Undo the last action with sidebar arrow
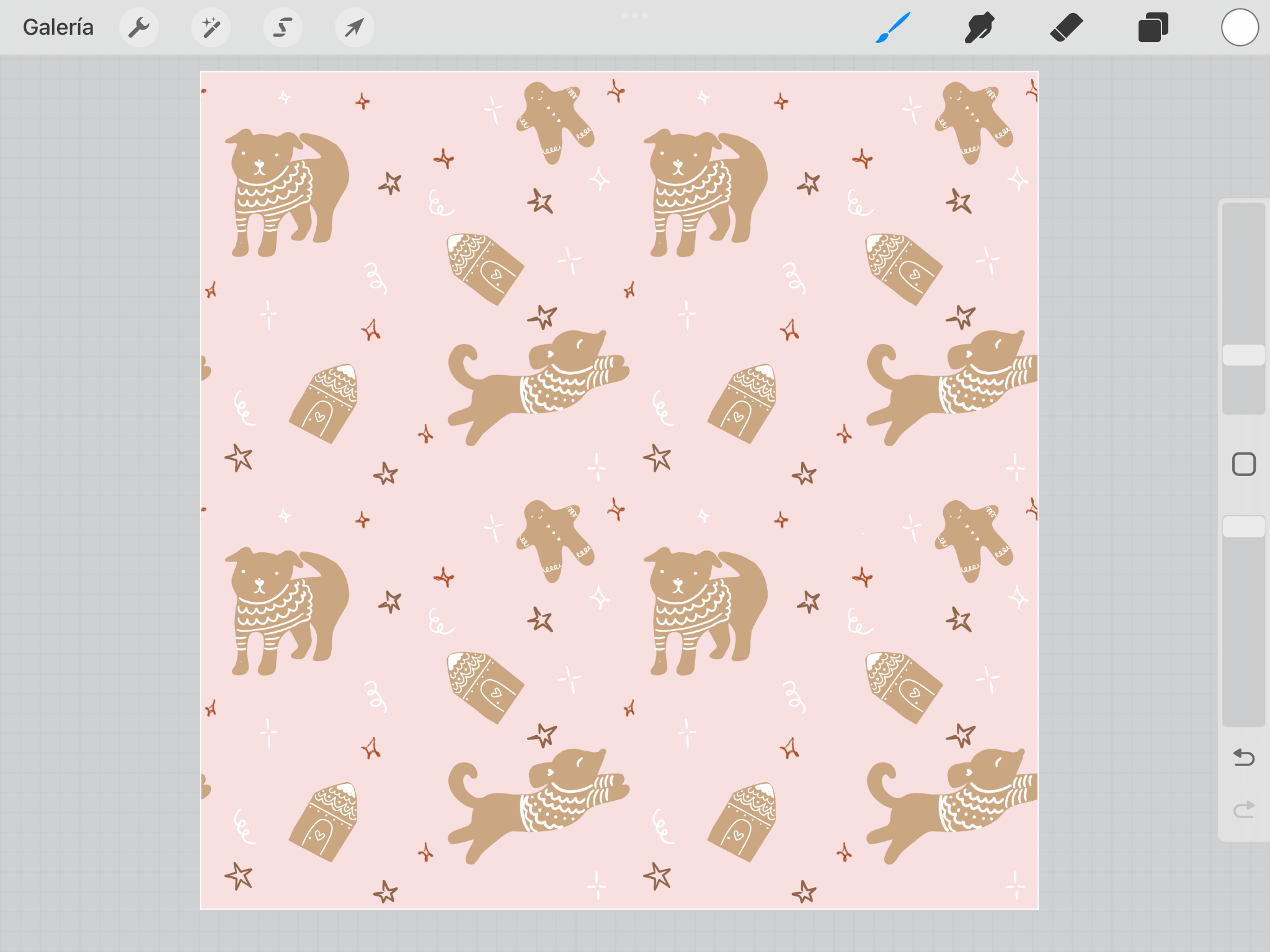This screenshot has width=1270, height=952. (1244, 757)
